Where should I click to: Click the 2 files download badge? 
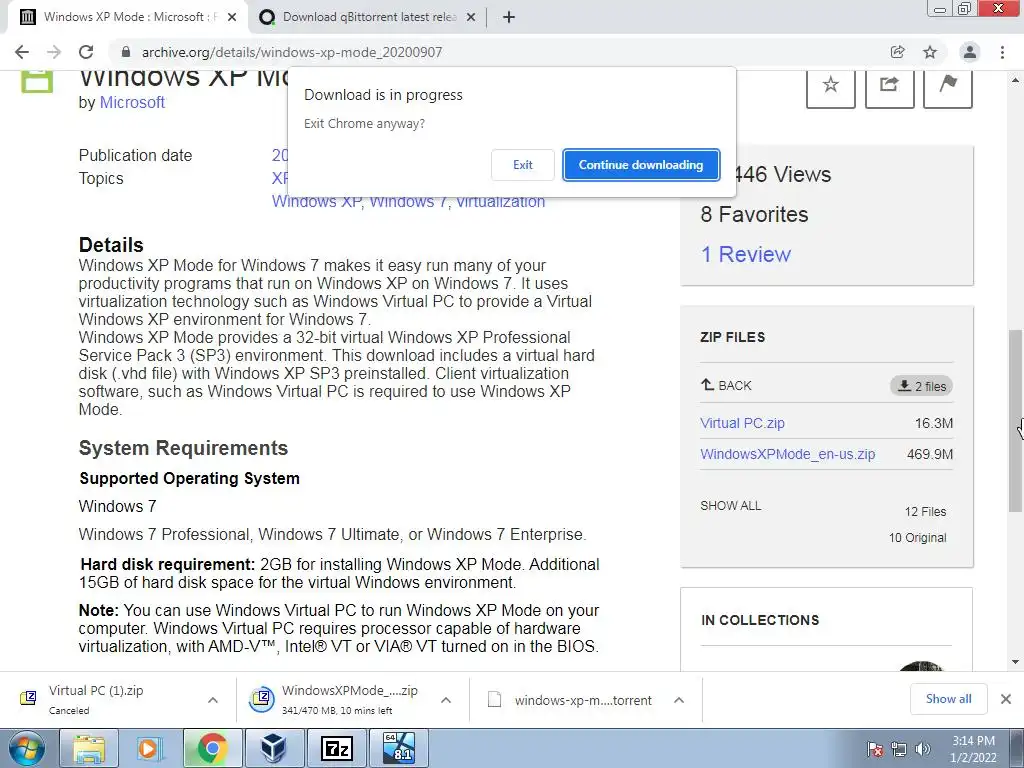[x=921, y=386]
